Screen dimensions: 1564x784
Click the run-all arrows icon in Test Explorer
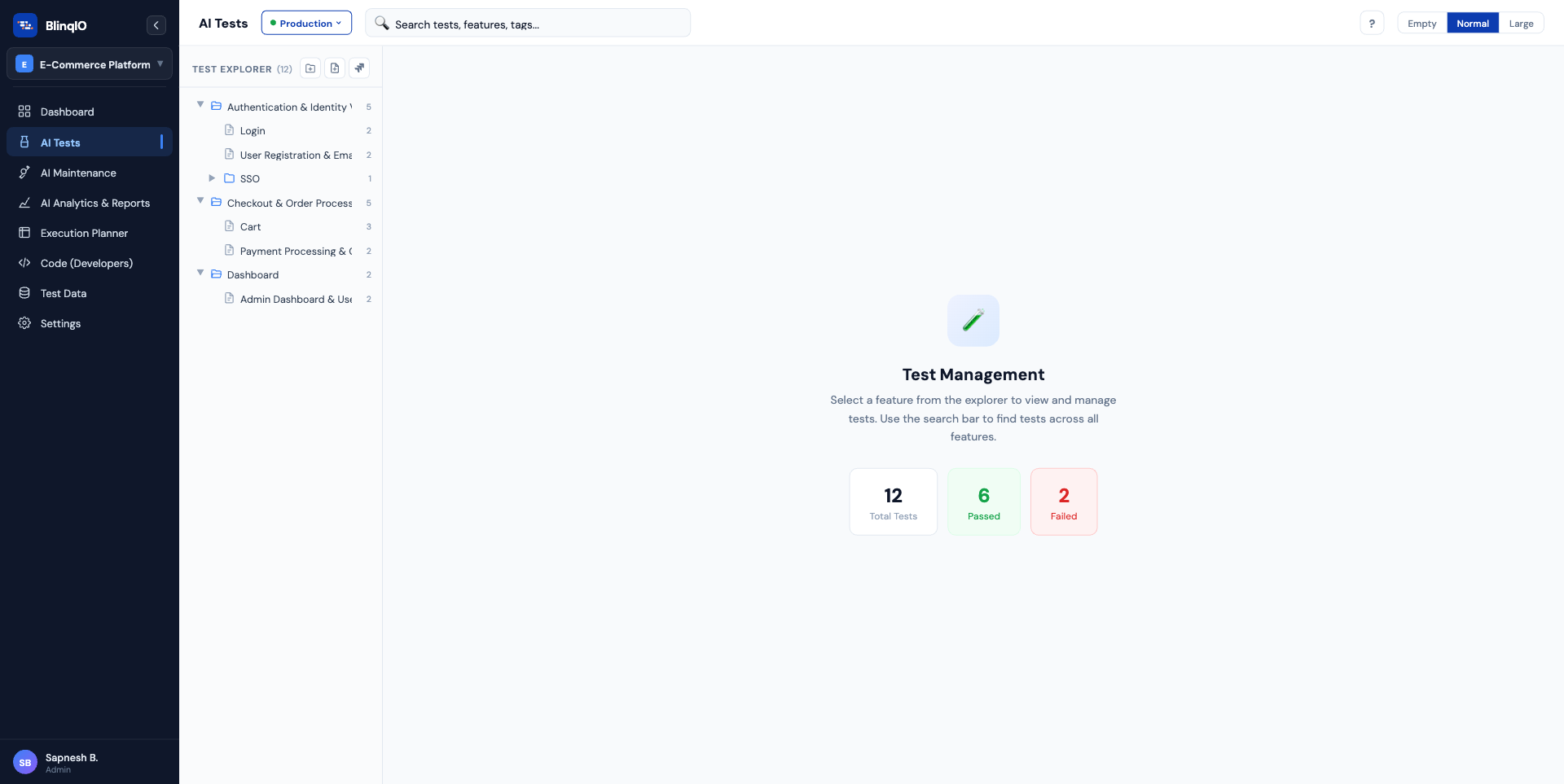(359, 68)
